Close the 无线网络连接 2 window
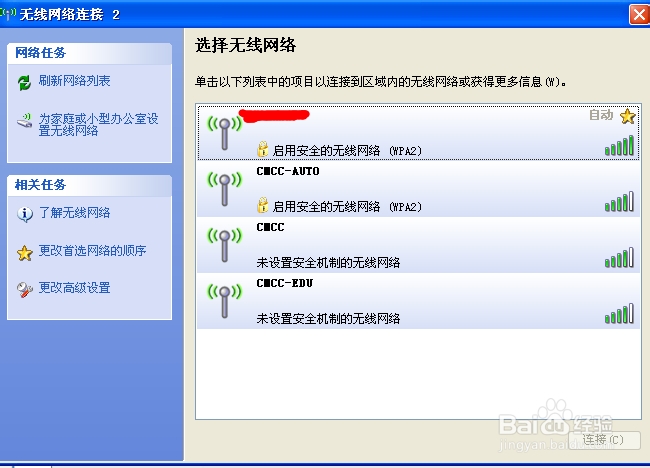This screenshot has width=650, height=468. (639, 15)
